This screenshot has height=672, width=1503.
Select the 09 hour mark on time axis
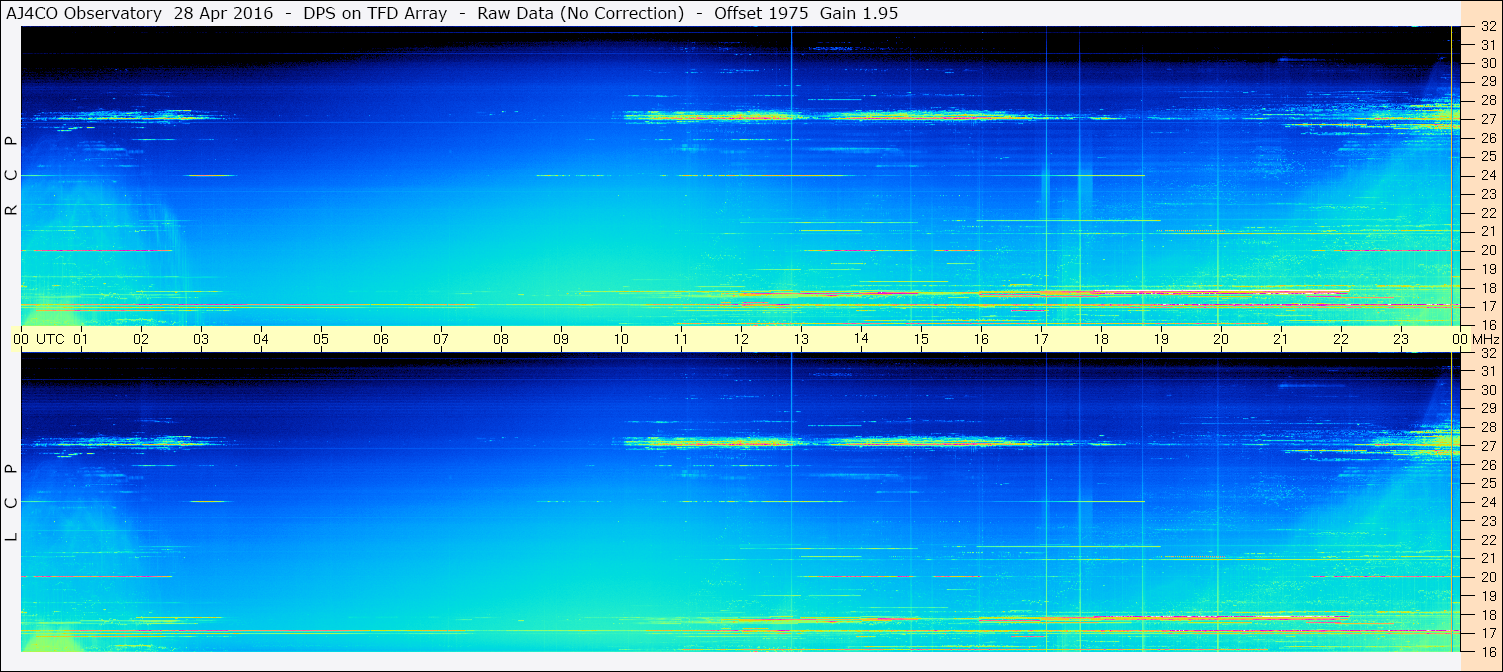[561, 339]
